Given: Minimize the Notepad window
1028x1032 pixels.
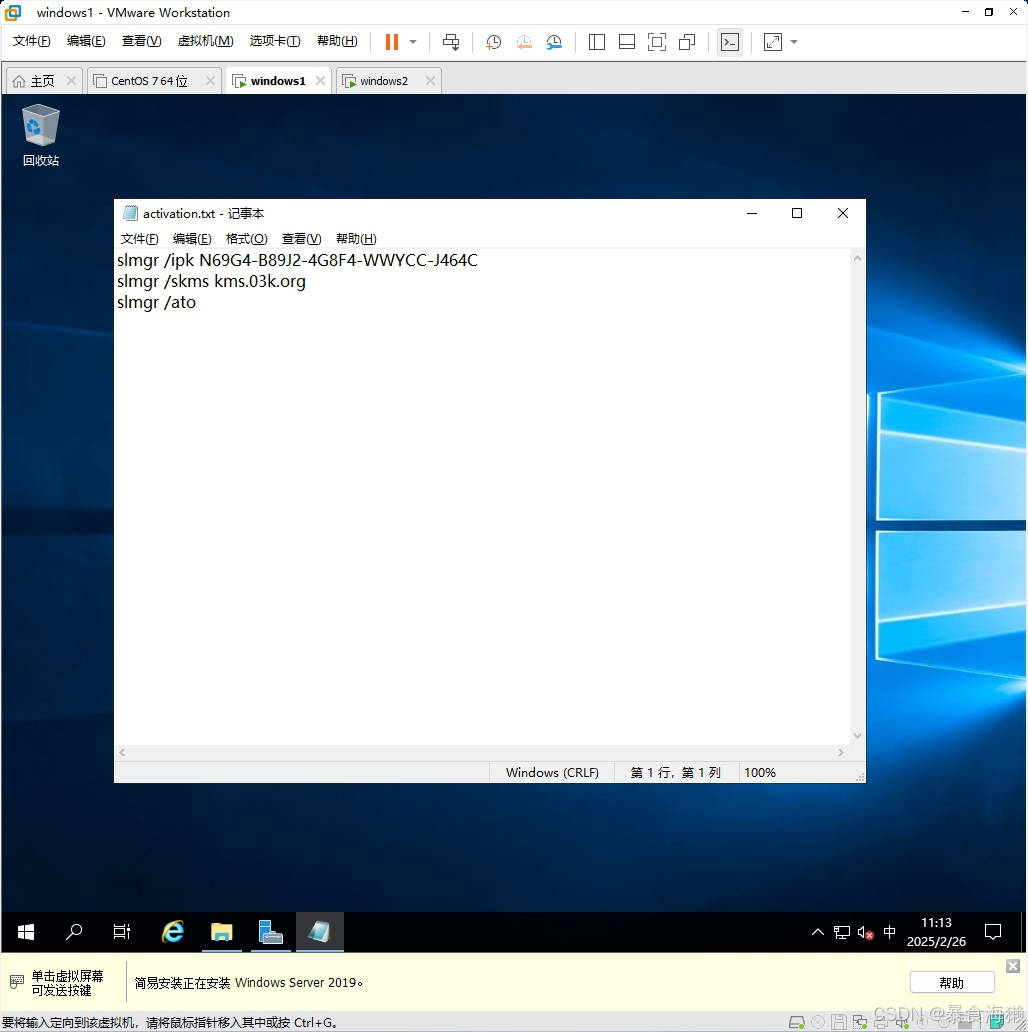Looking at the screenshot, I should click(x=752, y=213).
